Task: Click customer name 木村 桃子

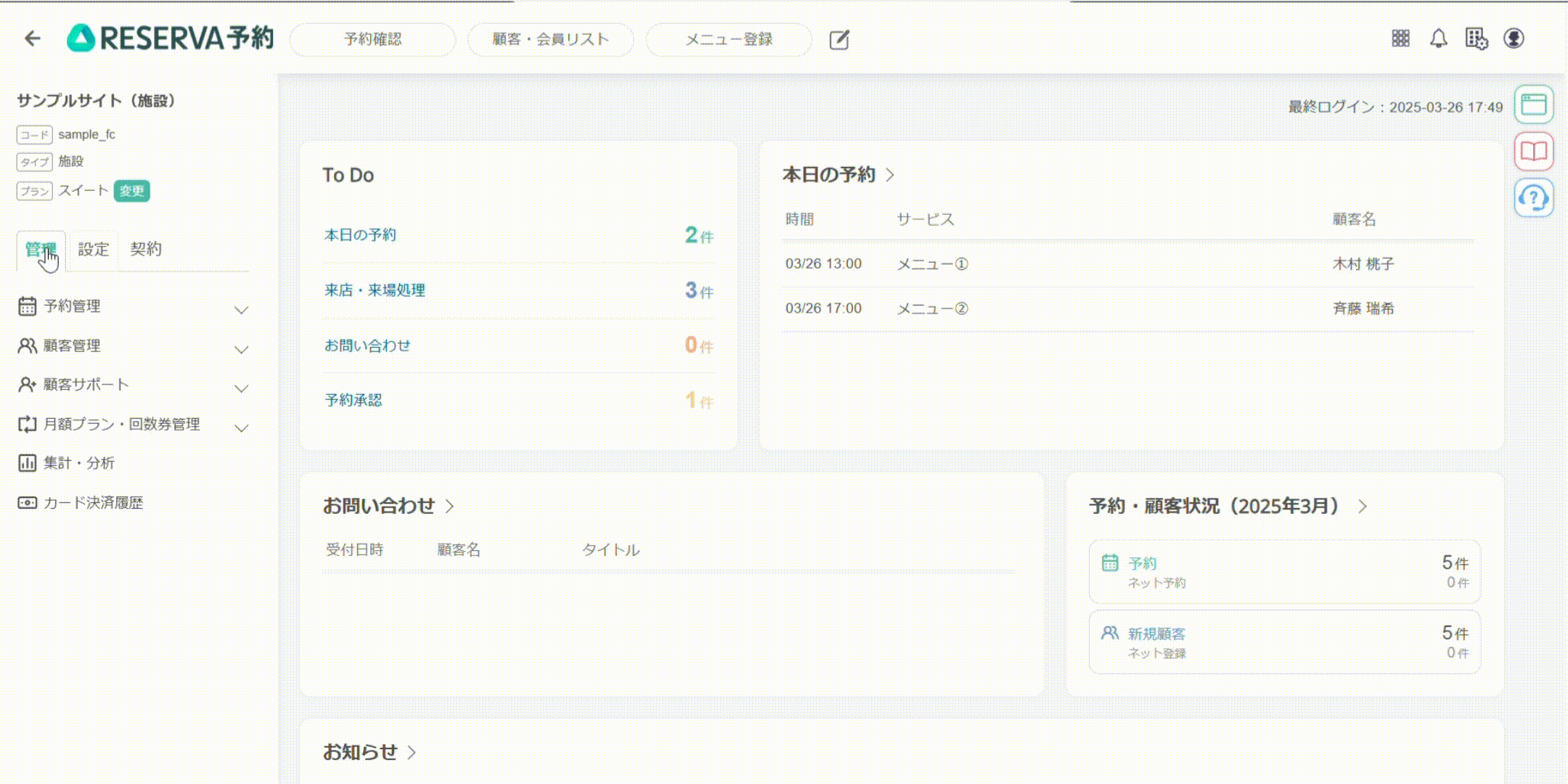Action: (1363, 264)
